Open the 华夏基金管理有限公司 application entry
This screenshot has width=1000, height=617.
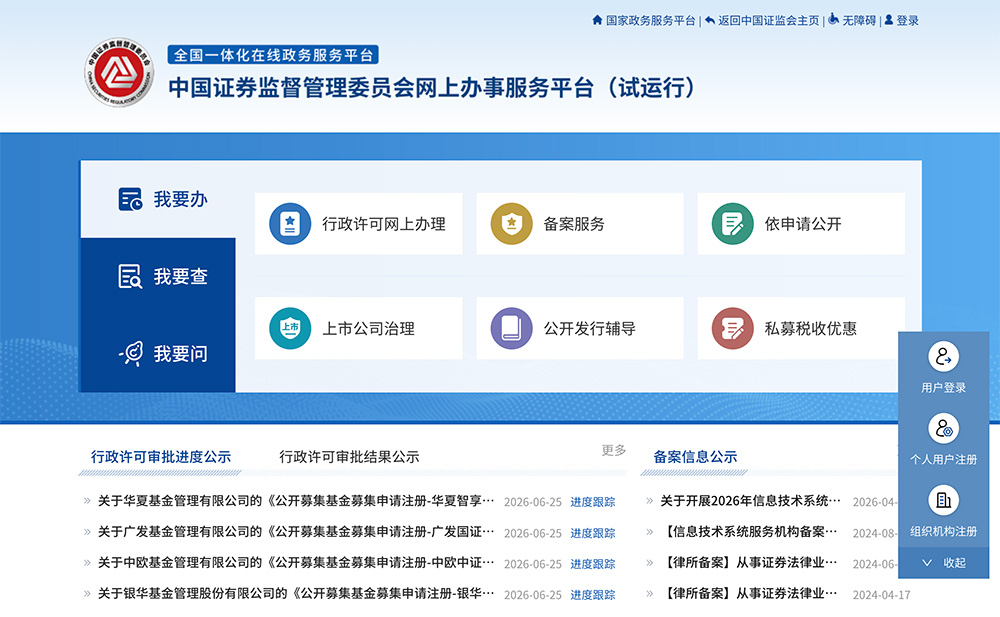coord(296,502)
